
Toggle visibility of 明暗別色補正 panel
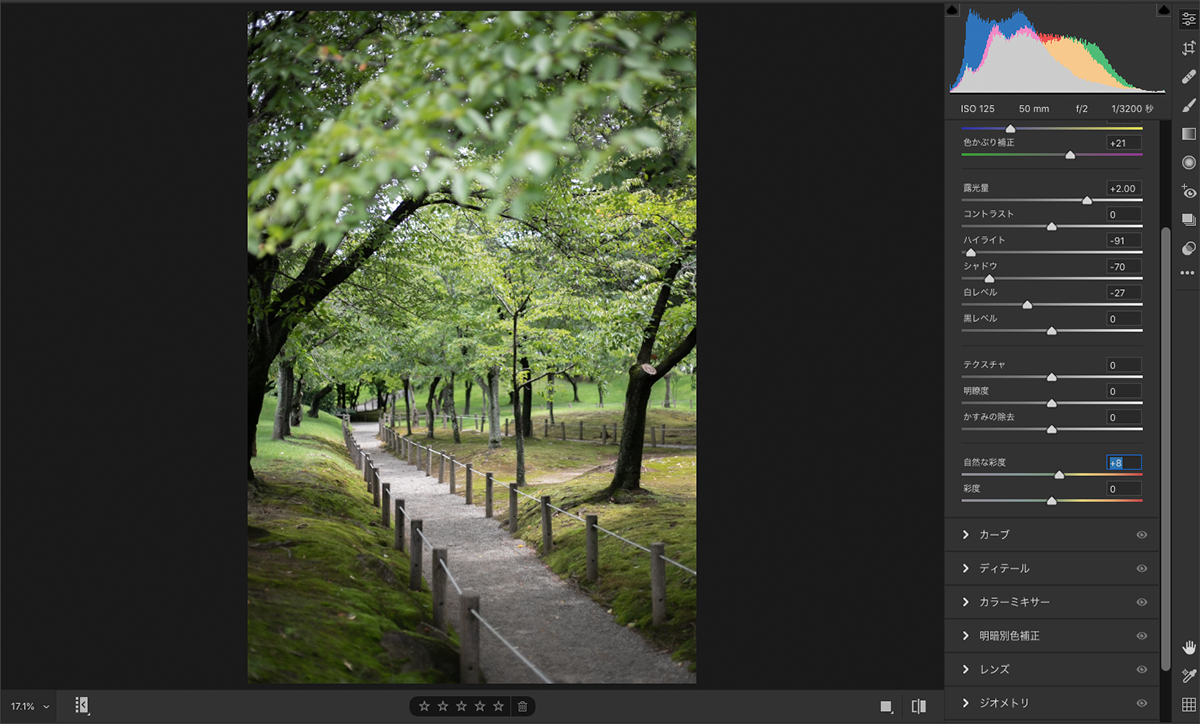[x=1141, y=636]
